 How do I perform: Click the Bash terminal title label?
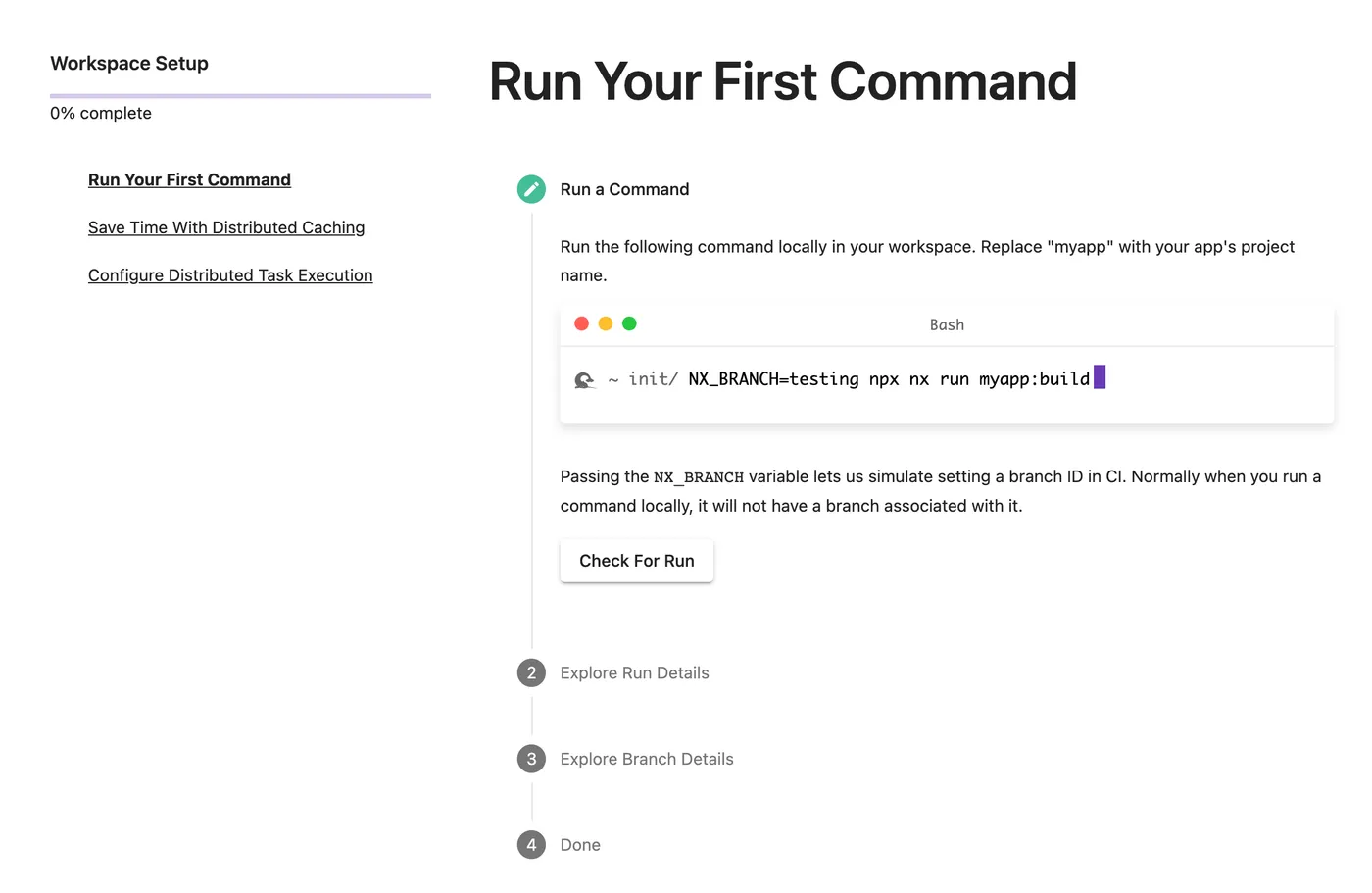click(947, 325)
